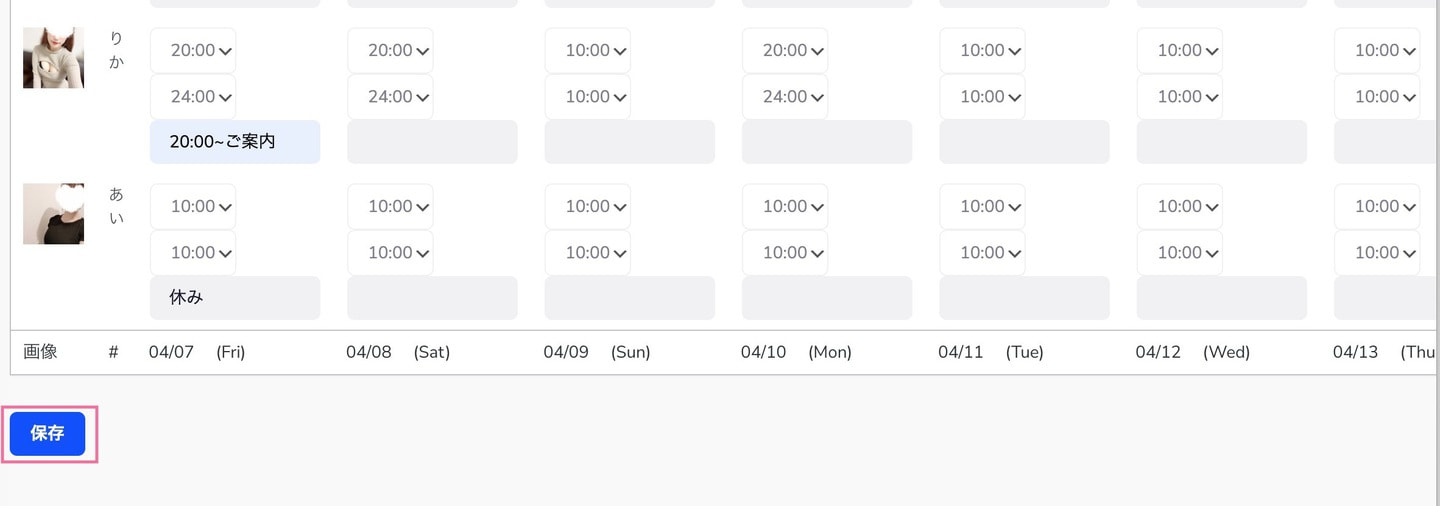Click the '休み' note field for あい

(235, 298)
